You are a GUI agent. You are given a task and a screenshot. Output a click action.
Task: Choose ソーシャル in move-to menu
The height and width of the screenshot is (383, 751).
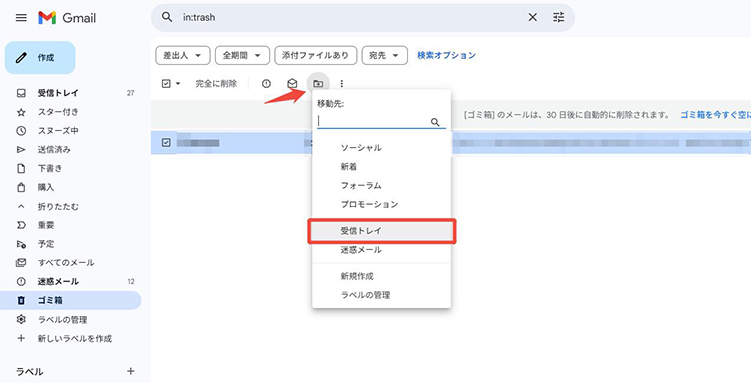pyautogui.click(x=381, y=148)
